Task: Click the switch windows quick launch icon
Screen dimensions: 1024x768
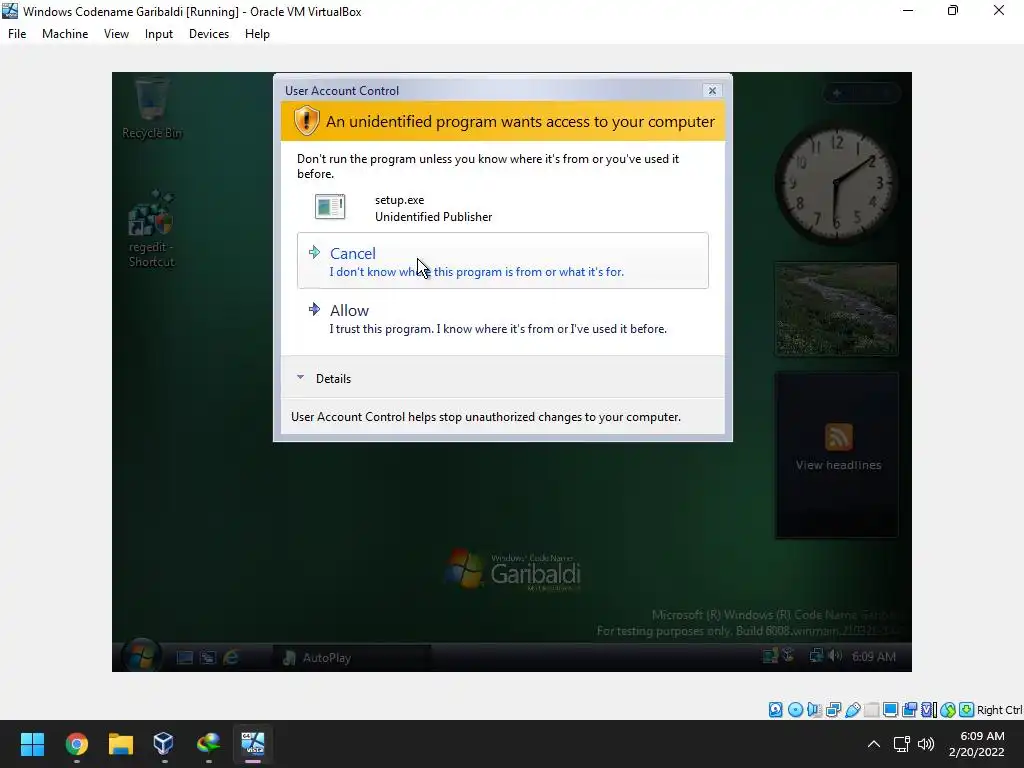Action: tap(208, 658)
